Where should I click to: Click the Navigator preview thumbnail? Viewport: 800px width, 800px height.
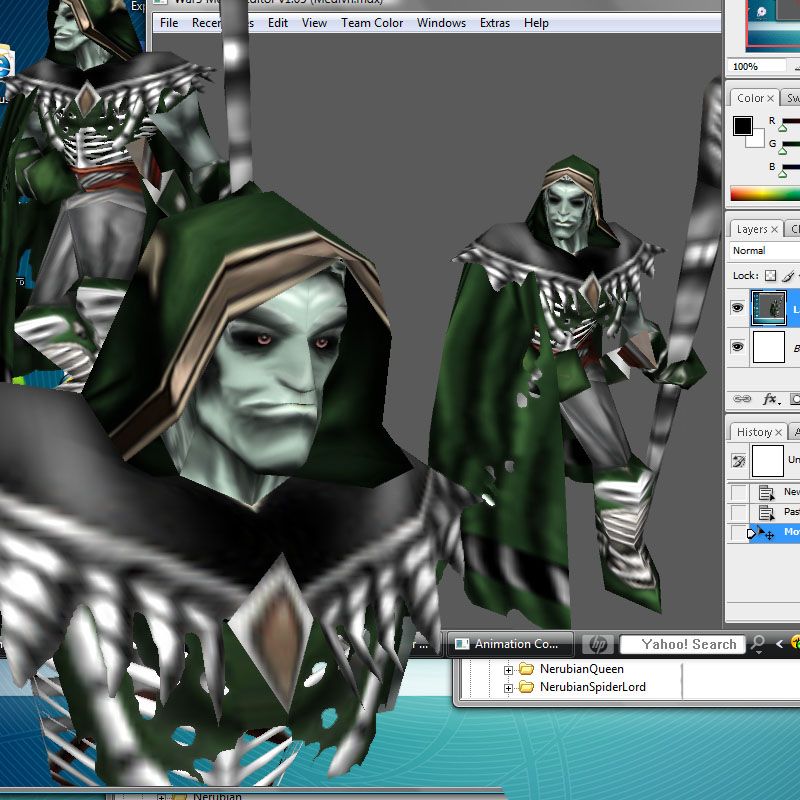tap(773, 26)
